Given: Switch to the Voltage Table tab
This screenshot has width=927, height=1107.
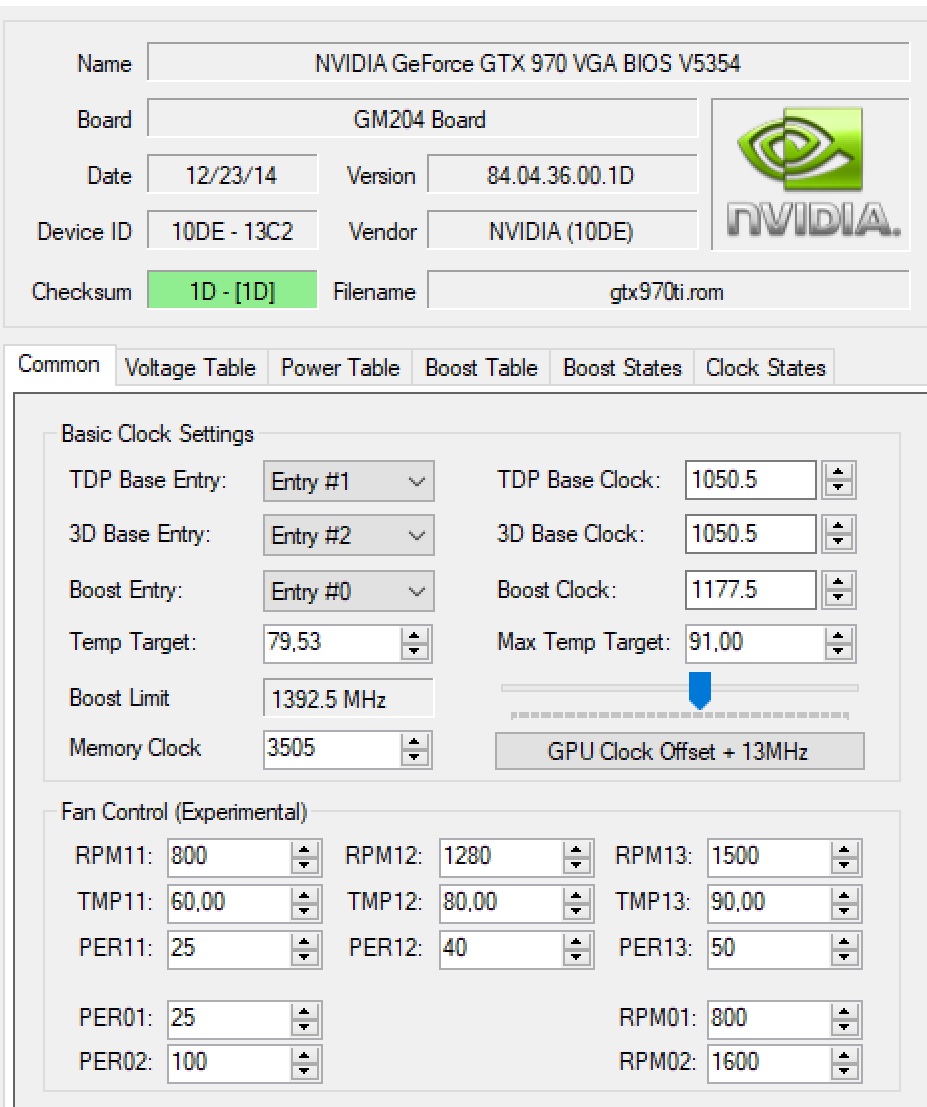Looking at the screenshot, I should click(x=190, y=367).
